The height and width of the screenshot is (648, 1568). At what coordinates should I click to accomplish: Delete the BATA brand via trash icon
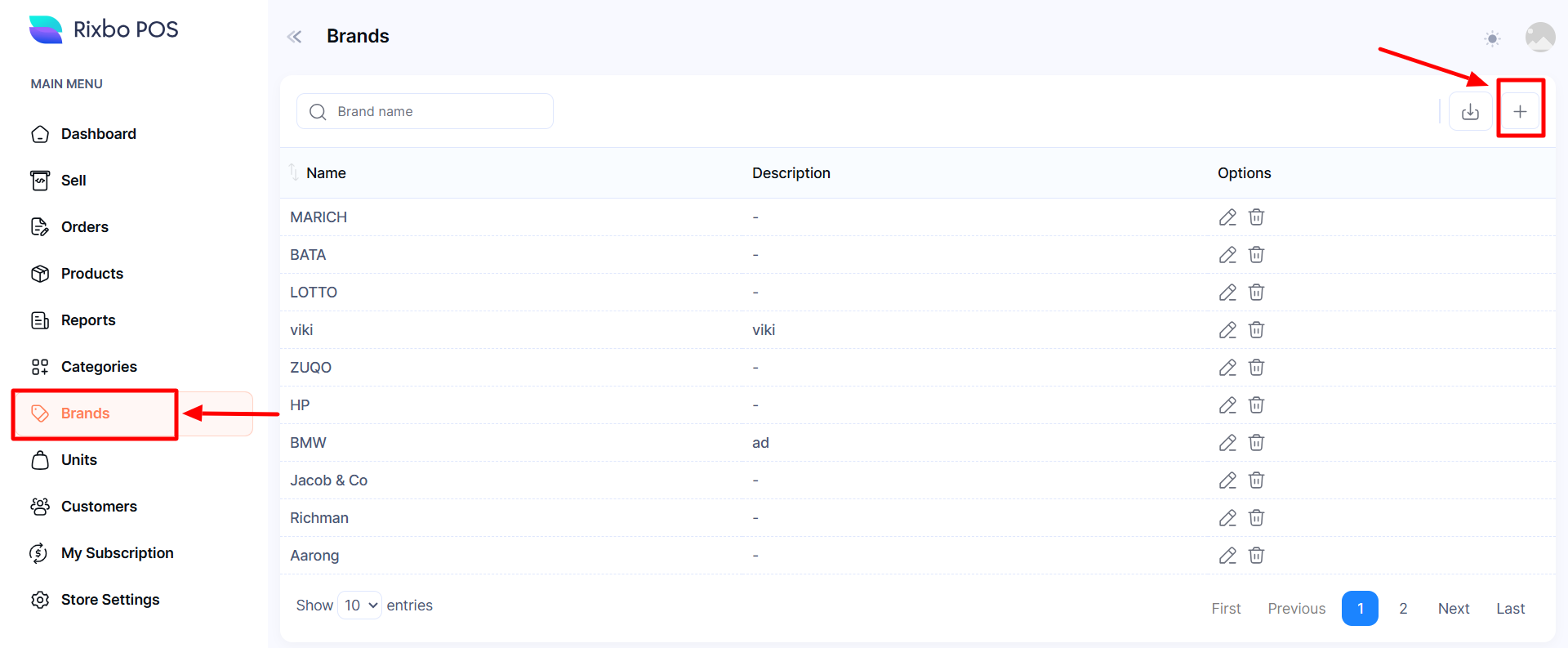pos(1256,255)
